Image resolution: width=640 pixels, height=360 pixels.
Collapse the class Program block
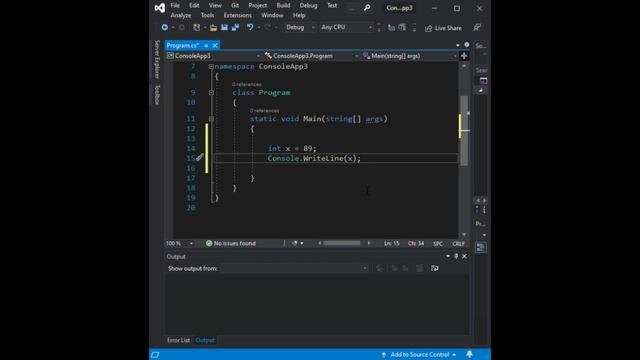[211, 93]
